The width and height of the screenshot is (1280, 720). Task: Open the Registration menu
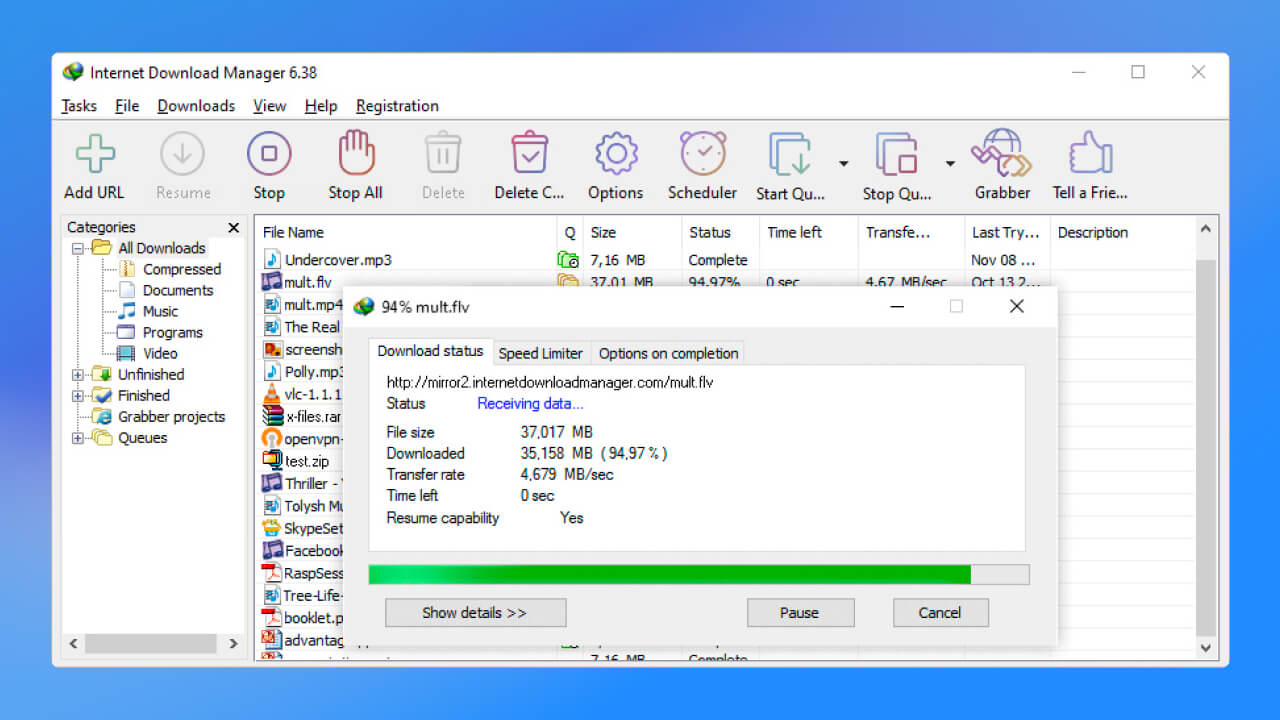click(x=397, y=106)
